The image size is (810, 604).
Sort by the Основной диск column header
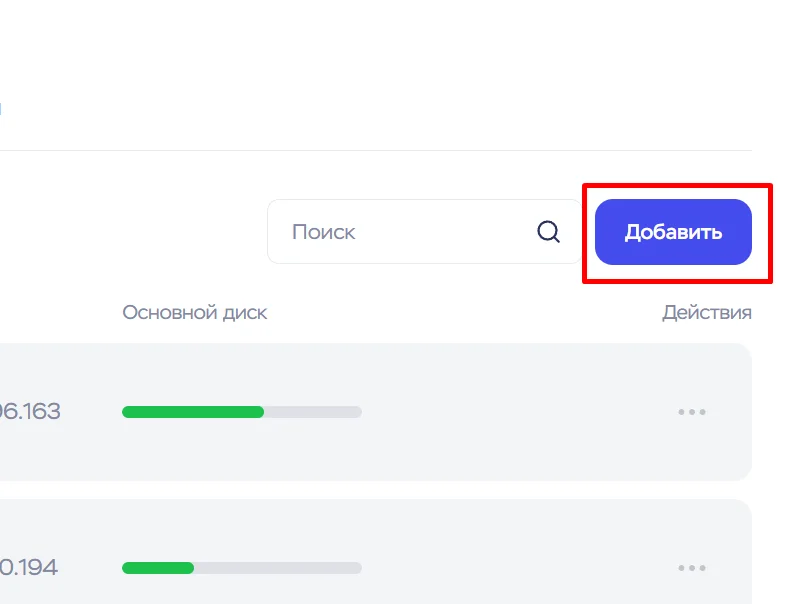click(x=195, y=313)
